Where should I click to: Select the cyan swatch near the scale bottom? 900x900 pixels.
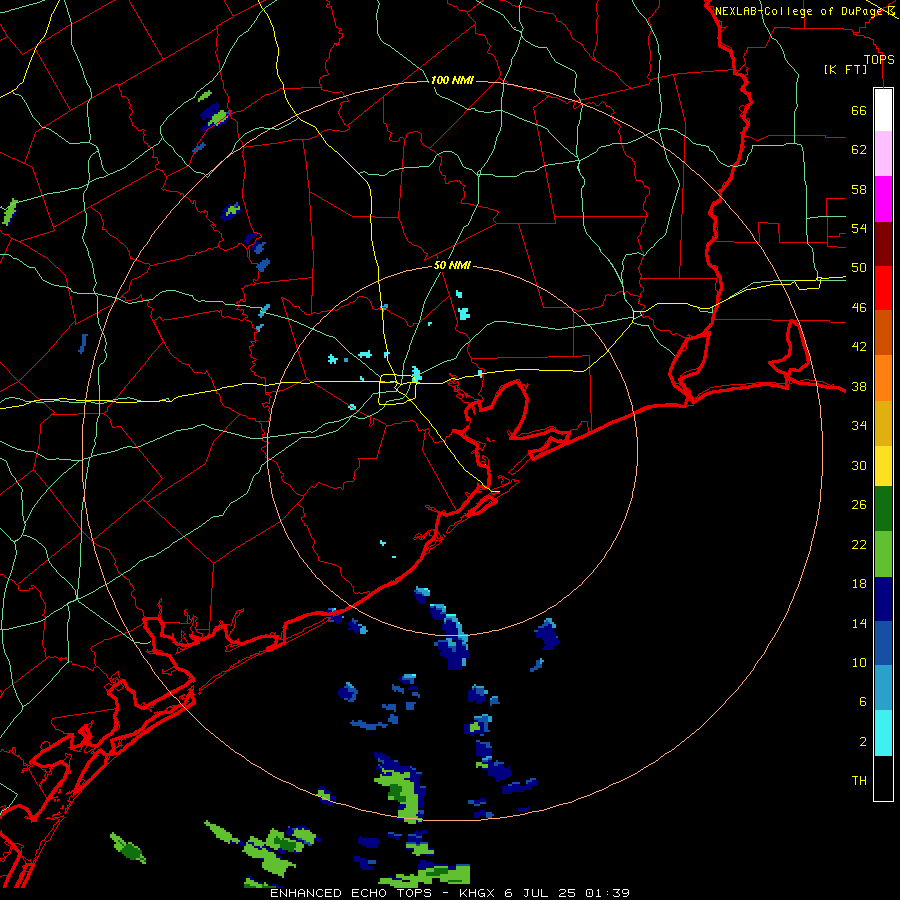(883, 733)
